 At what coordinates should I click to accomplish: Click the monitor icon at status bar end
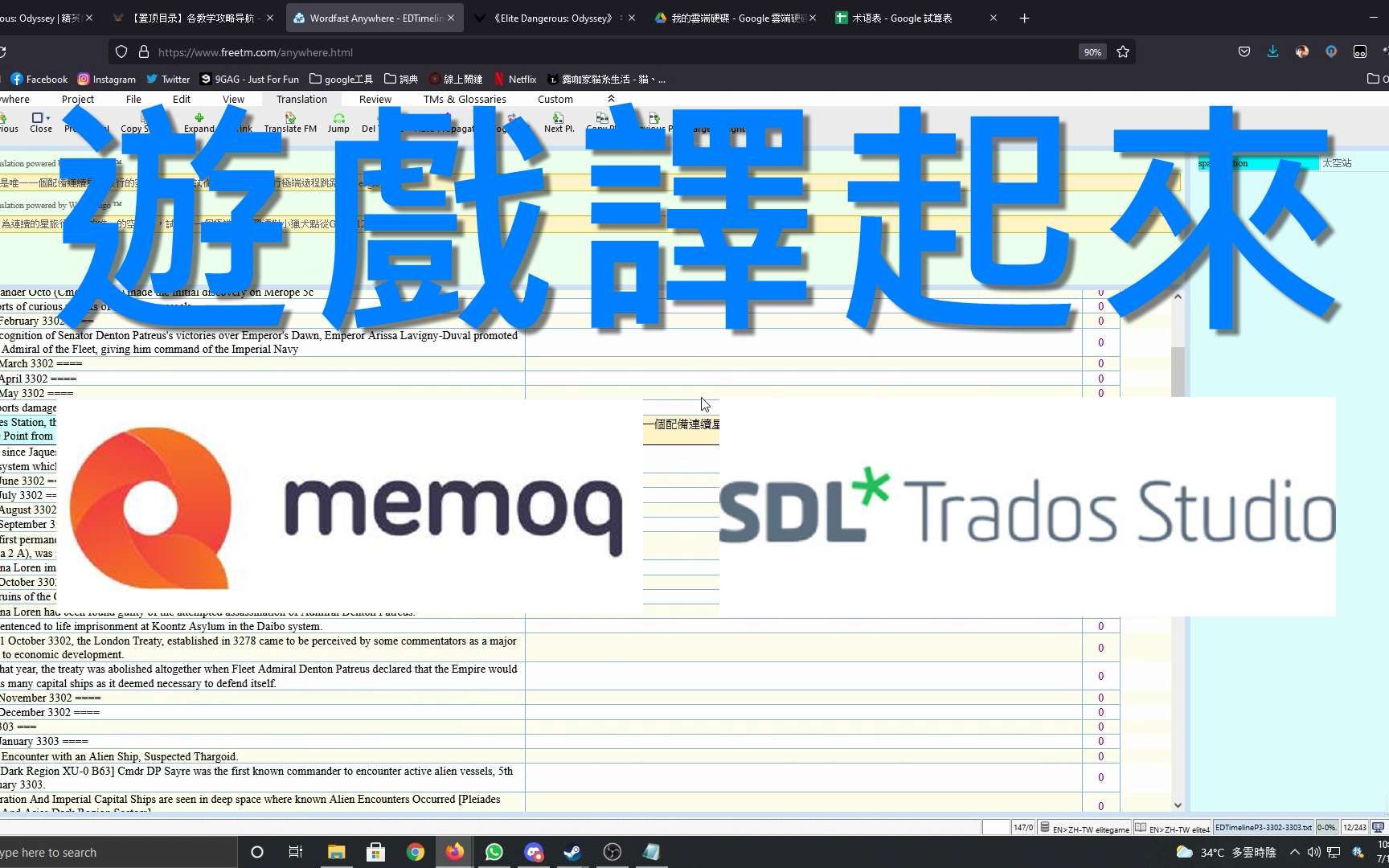tap(1379, 827)
